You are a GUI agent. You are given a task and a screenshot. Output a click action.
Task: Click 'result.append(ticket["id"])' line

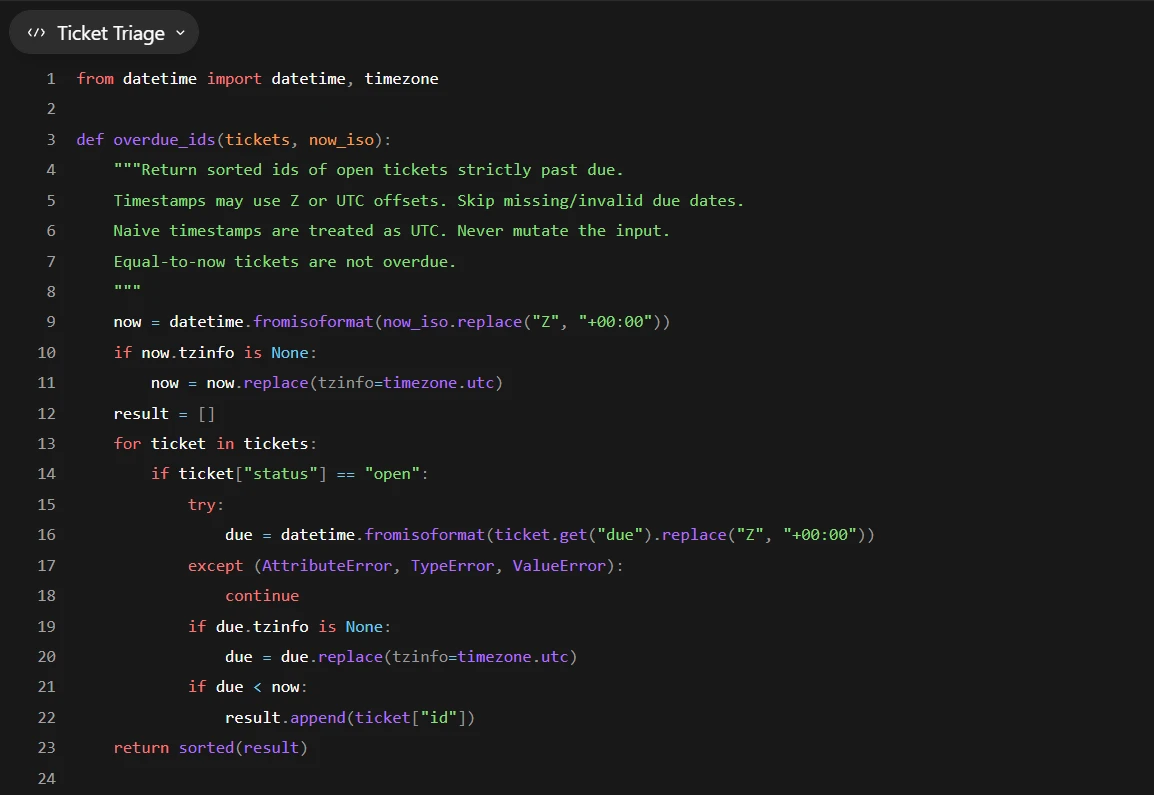[x=350, y=718]
